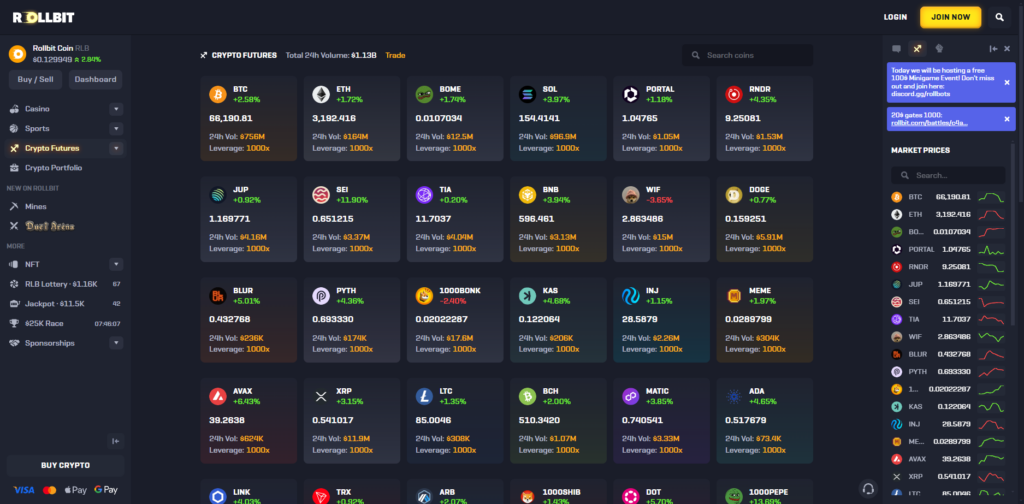Click the Rollbit logo

42,18
